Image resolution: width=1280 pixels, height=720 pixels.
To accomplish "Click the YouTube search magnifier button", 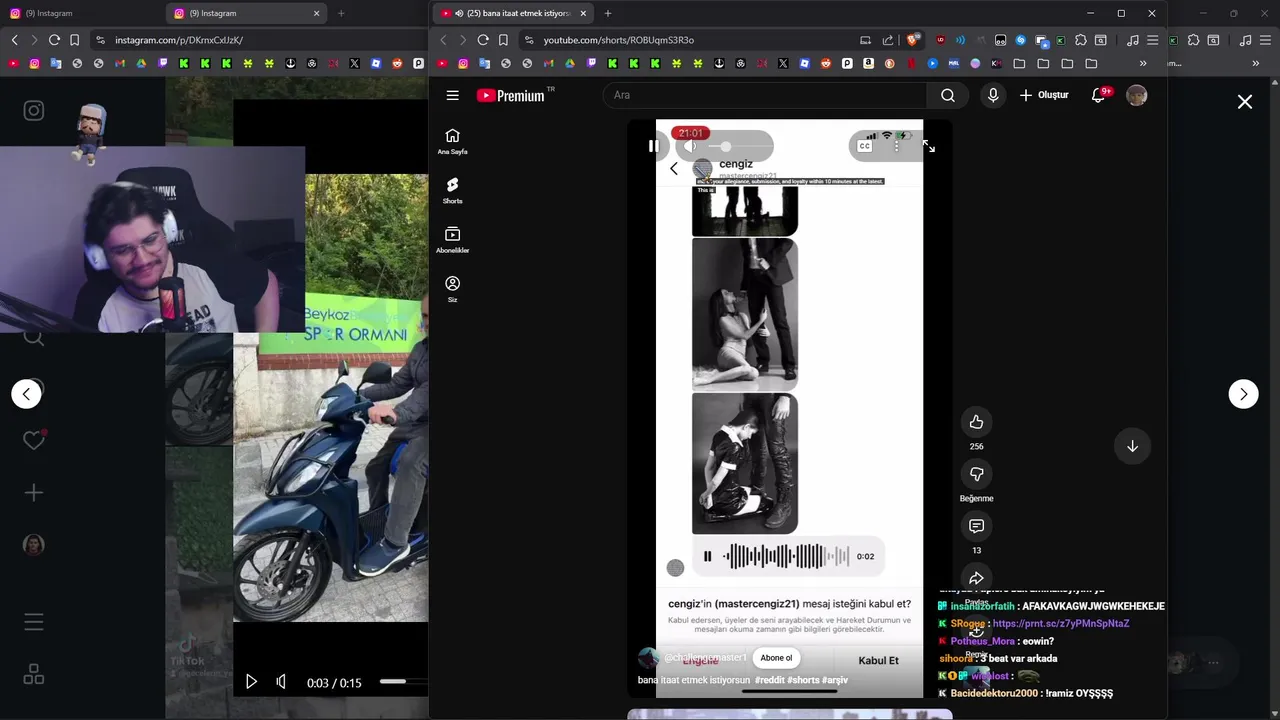I will coord(948,95).
